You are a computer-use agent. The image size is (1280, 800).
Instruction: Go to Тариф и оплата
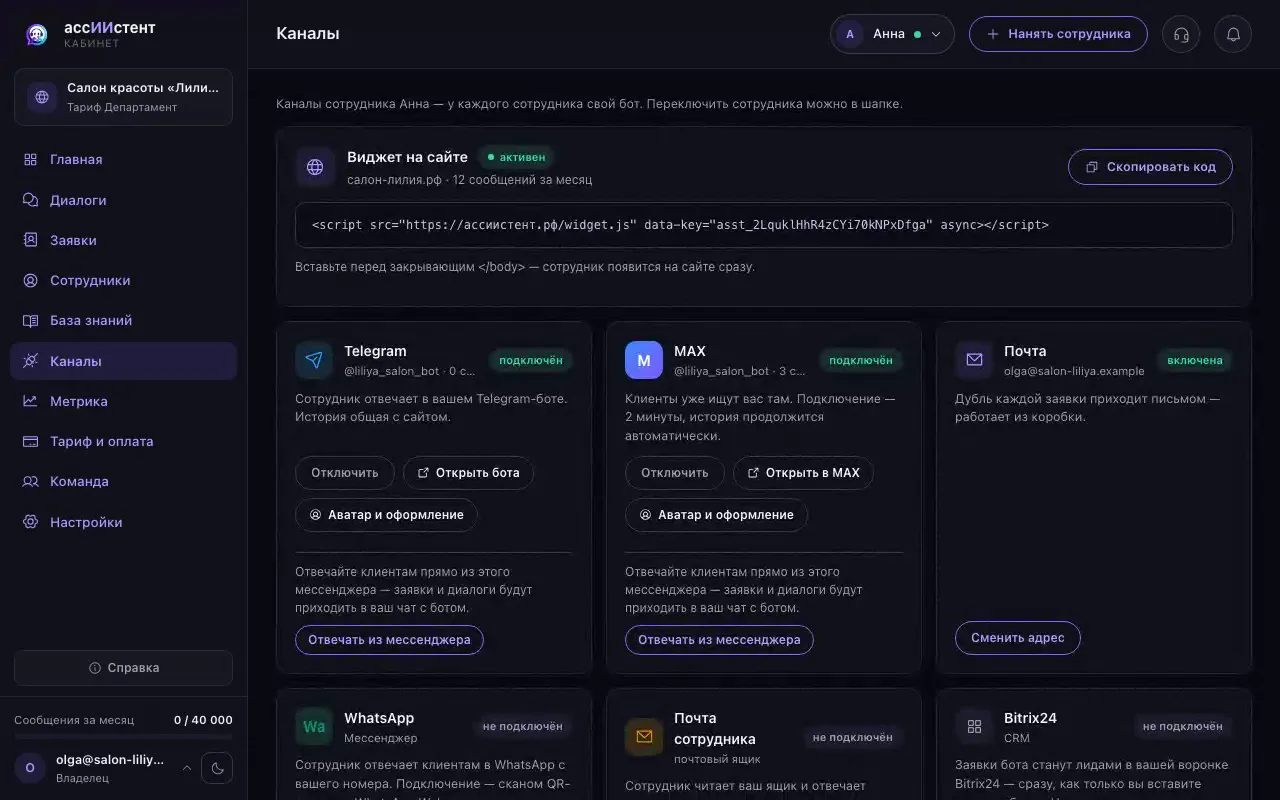coord(123,441)
